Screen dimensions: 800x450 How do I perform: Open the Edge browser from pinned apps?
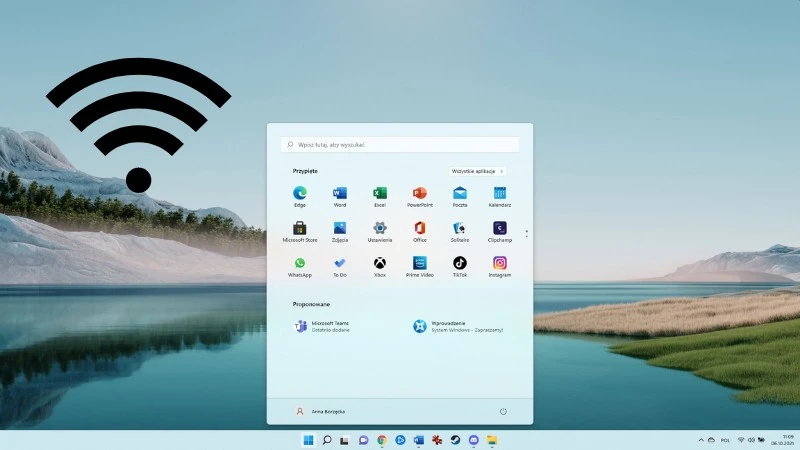pos(299,196)
